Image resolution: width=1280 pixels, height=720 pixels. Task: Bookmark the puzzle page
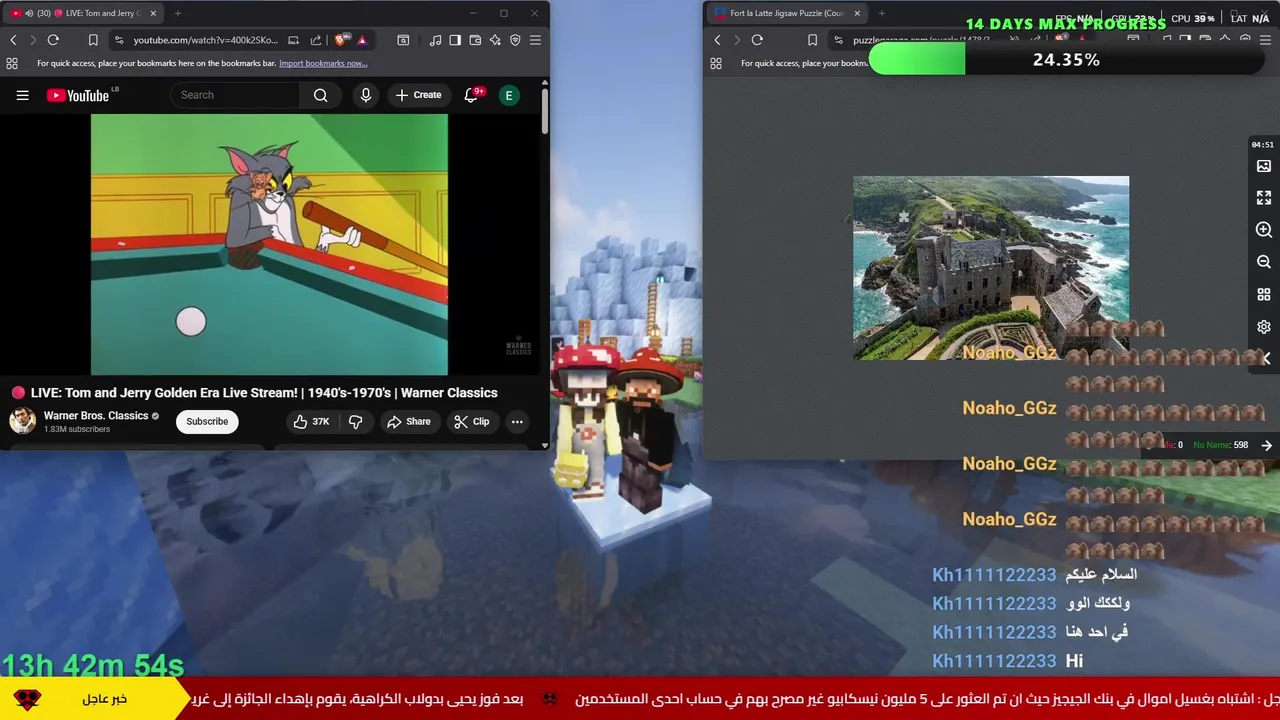point(812,40)
